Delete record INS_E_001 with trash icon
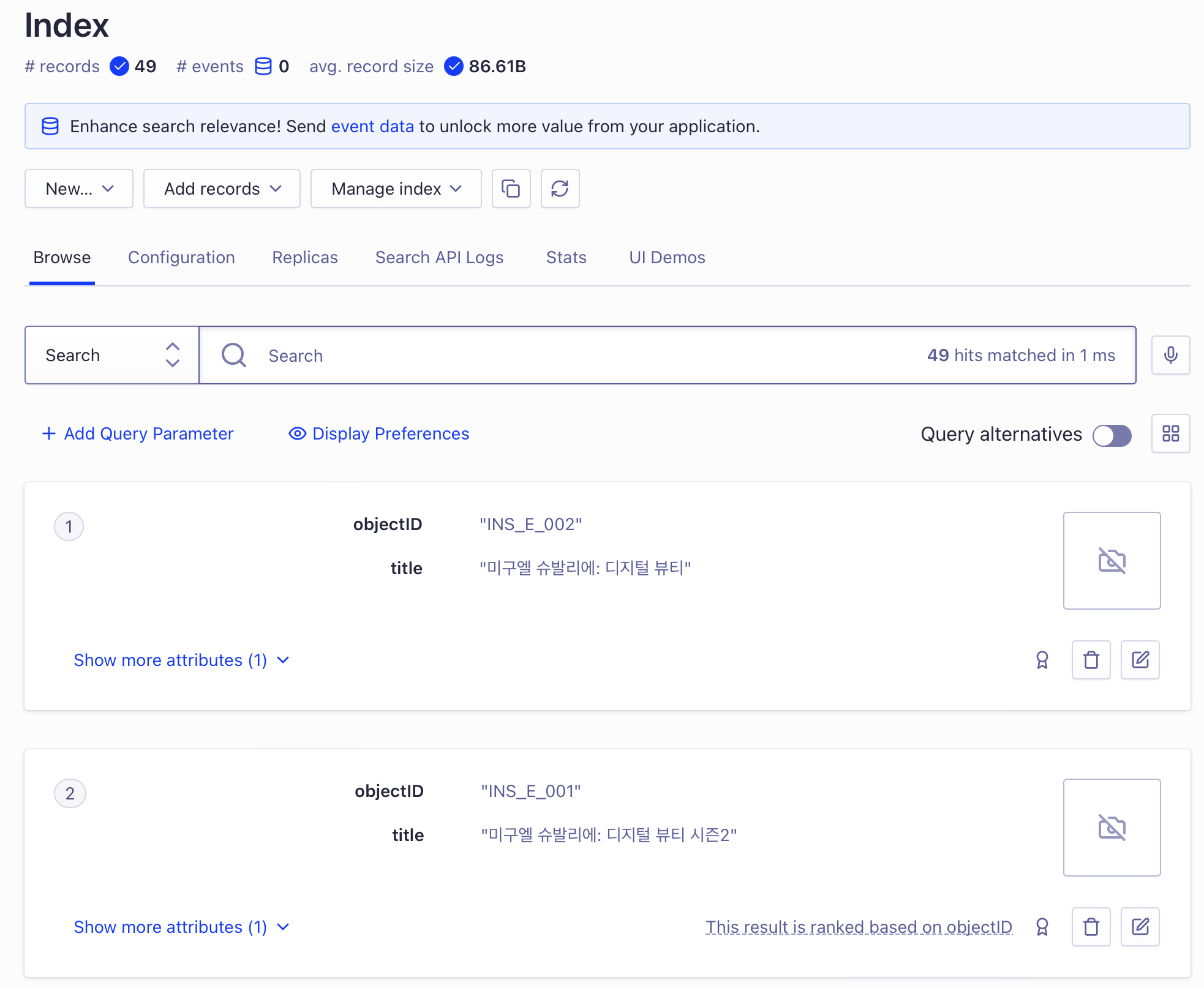The height and width of the screenshot is (988, 1204). click(1091, 927)
